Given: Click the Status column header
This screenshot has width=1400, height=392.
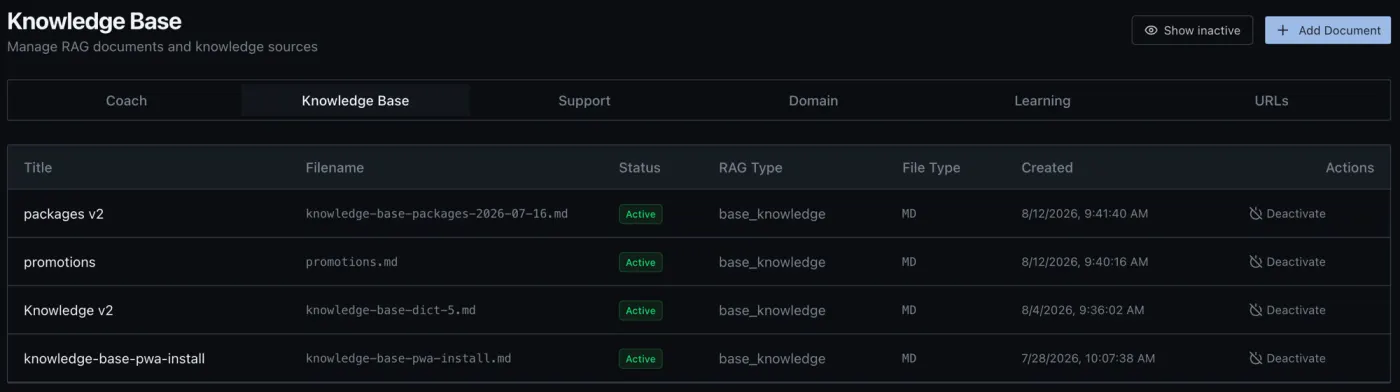Looking at the screenshot, I should [640, 168].
